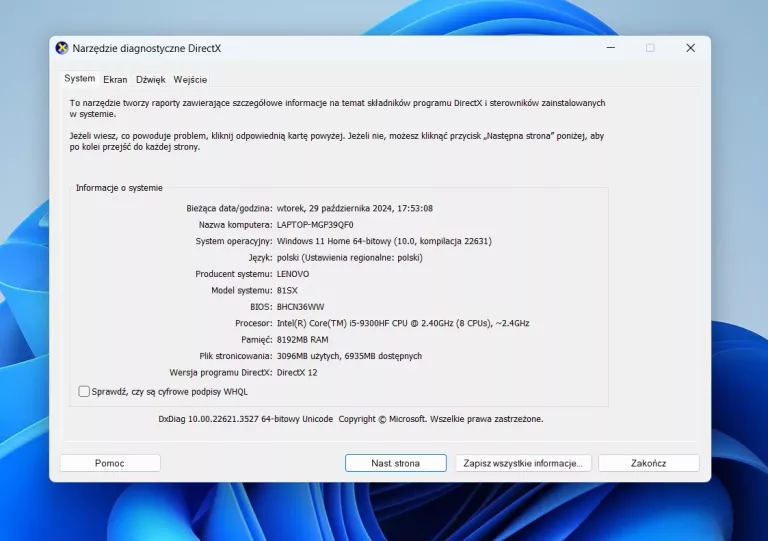Click the label Bieżąca data/godzina
Image resolution: width=768 pixels, height=541 pixels.
pos(229,208)
